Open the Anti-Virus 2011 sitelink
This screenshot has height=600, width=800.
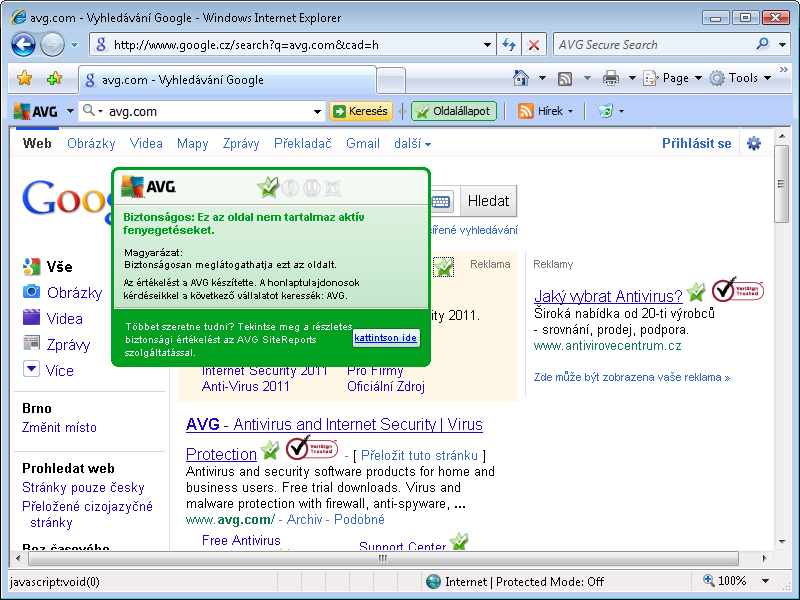coord(245,386)
